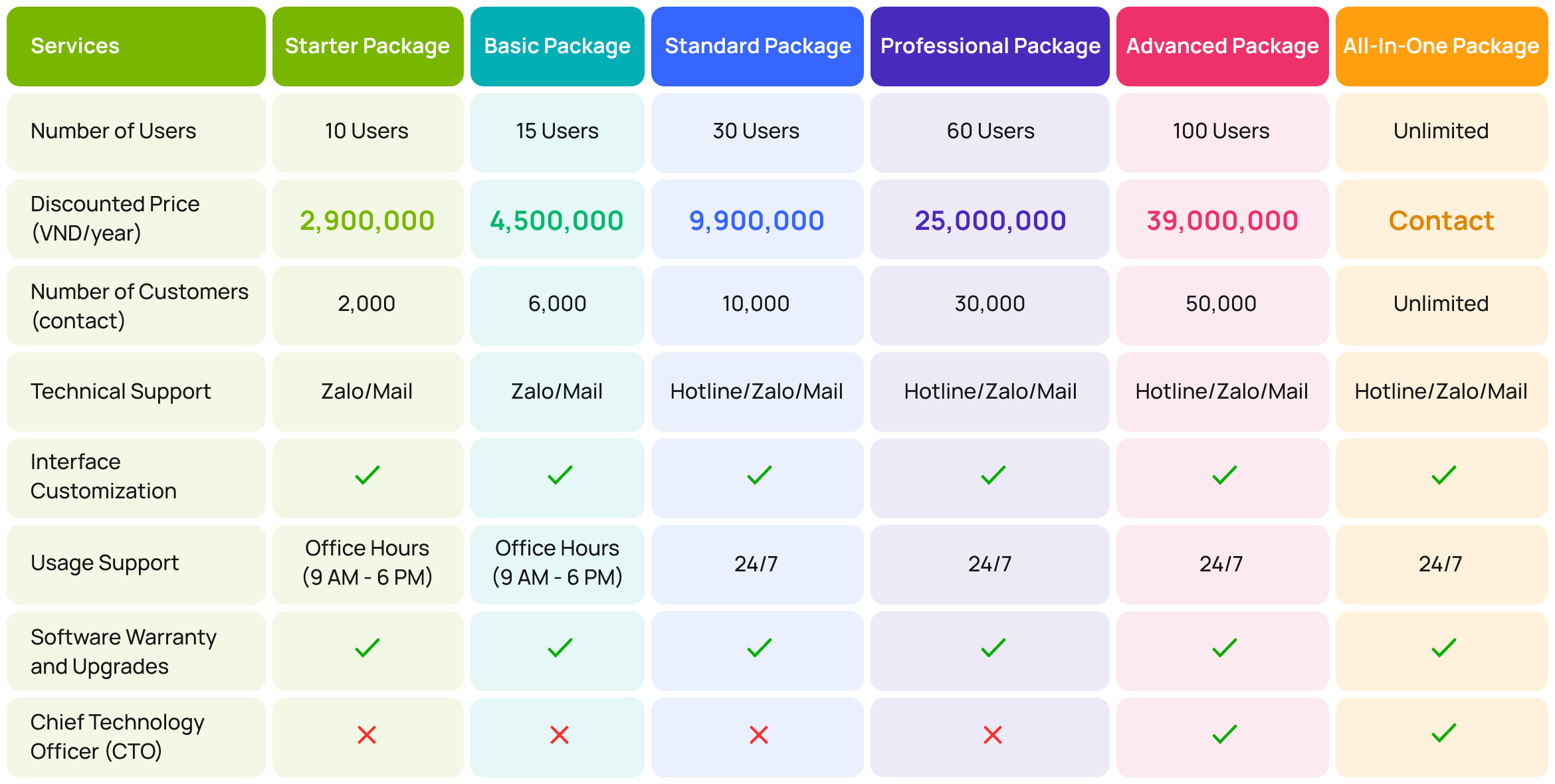
Task: Open the All-In-One Package header
Action: pos(1441,47)
